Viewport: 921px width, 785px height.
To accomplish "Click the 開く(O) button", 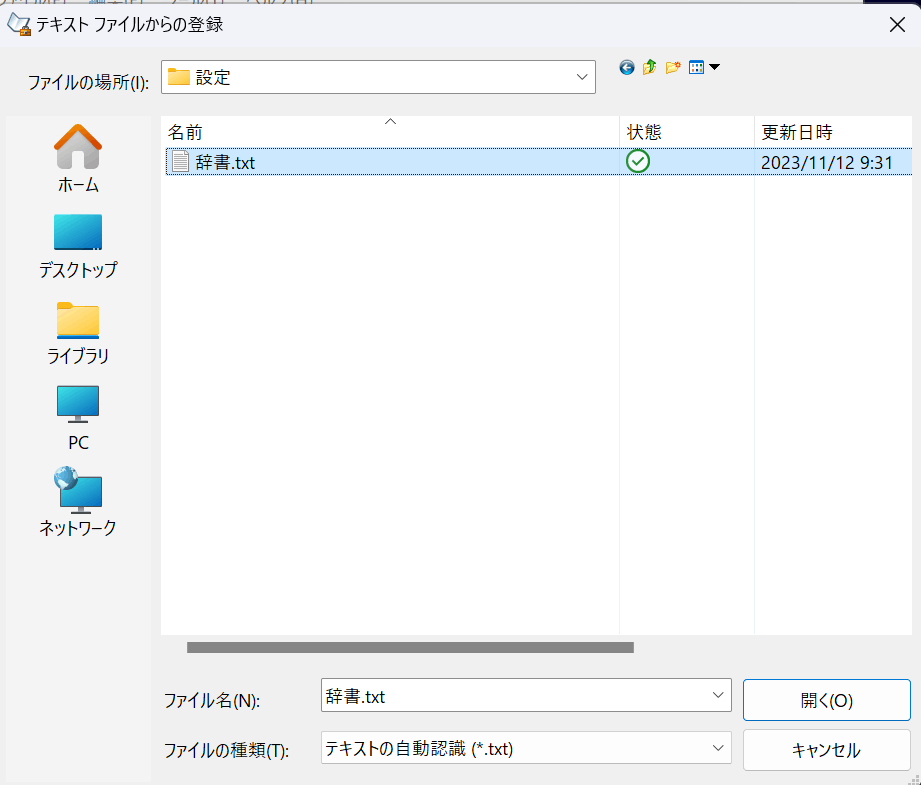I will (x=826, y=700).
